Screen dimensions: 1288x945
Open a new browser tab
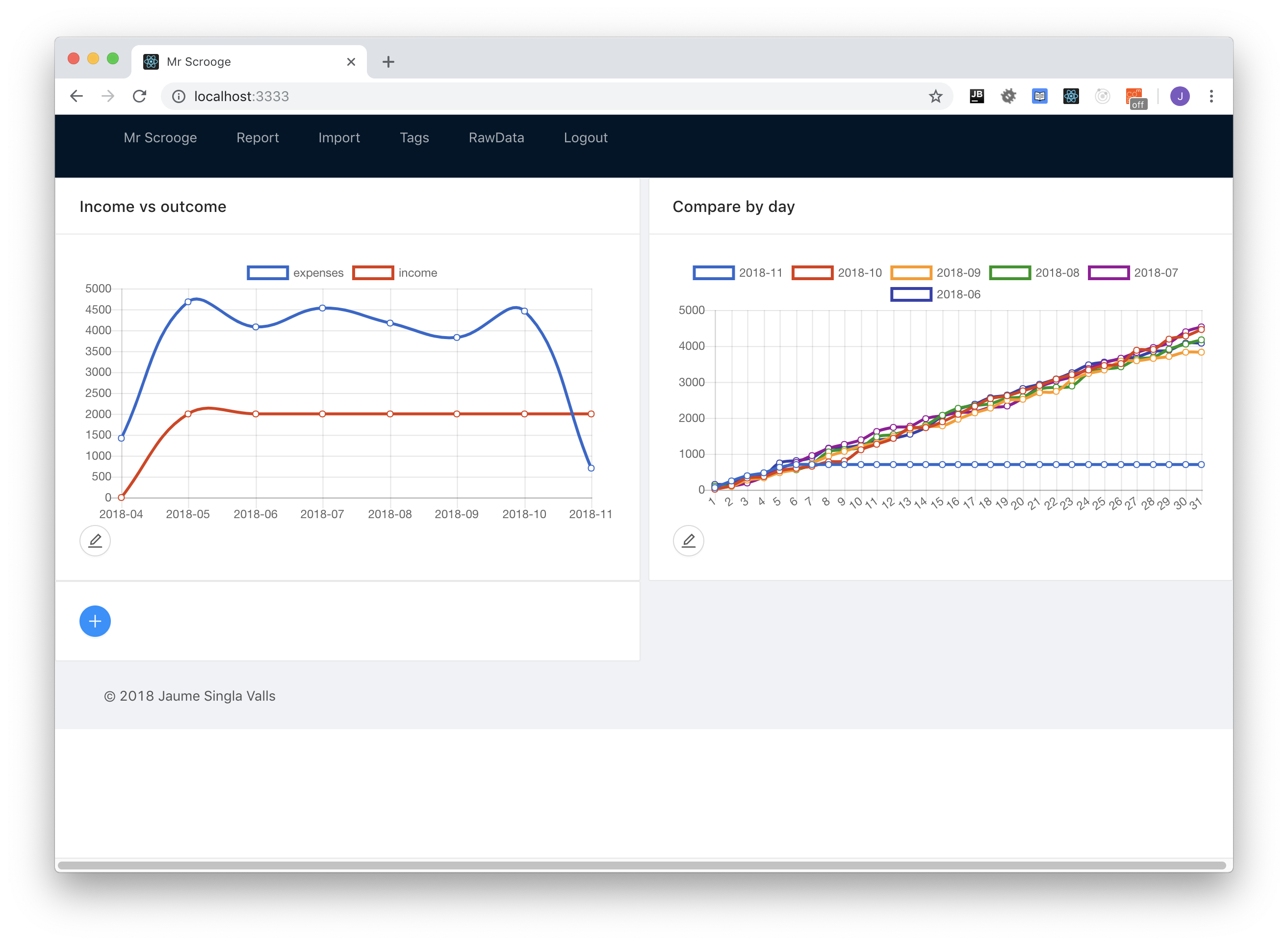tap(388, 62)
